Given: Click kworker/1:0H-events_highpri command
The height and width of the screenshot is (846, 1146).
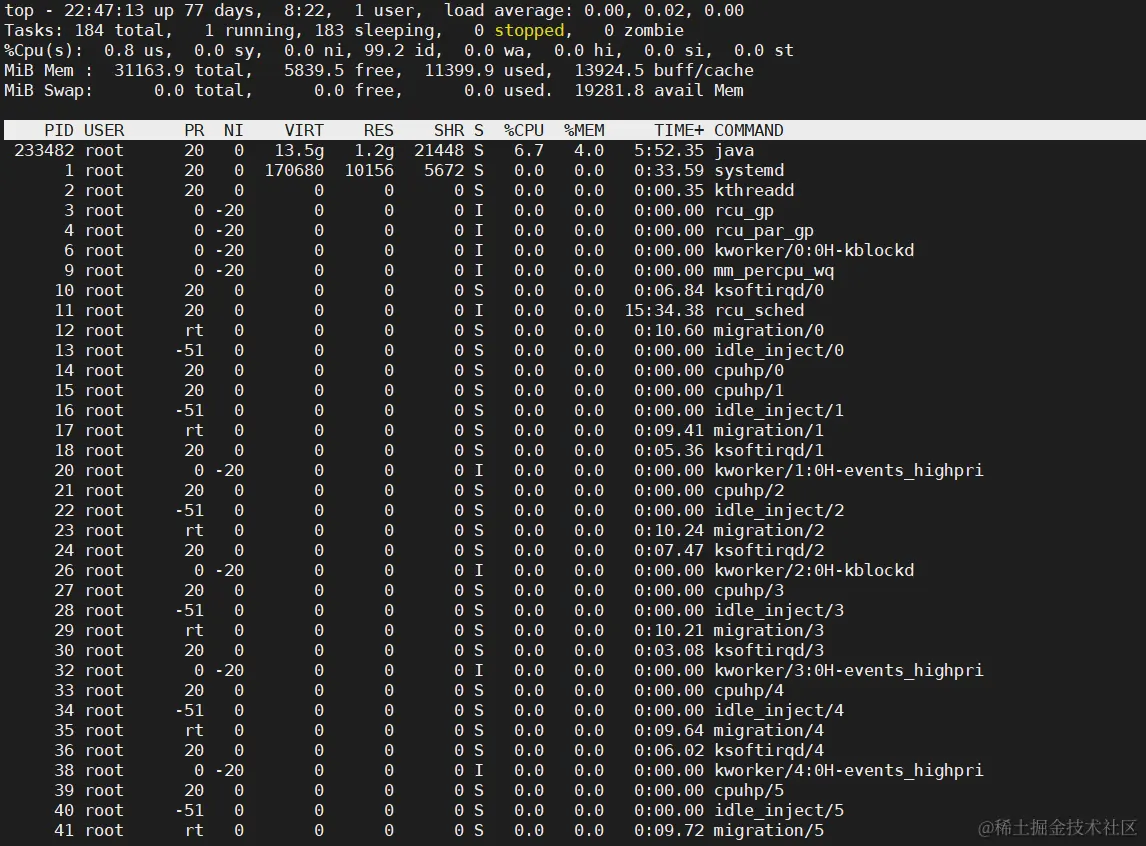Looking at the screenshot, I should pyautogui.click(x=849, y=470).
